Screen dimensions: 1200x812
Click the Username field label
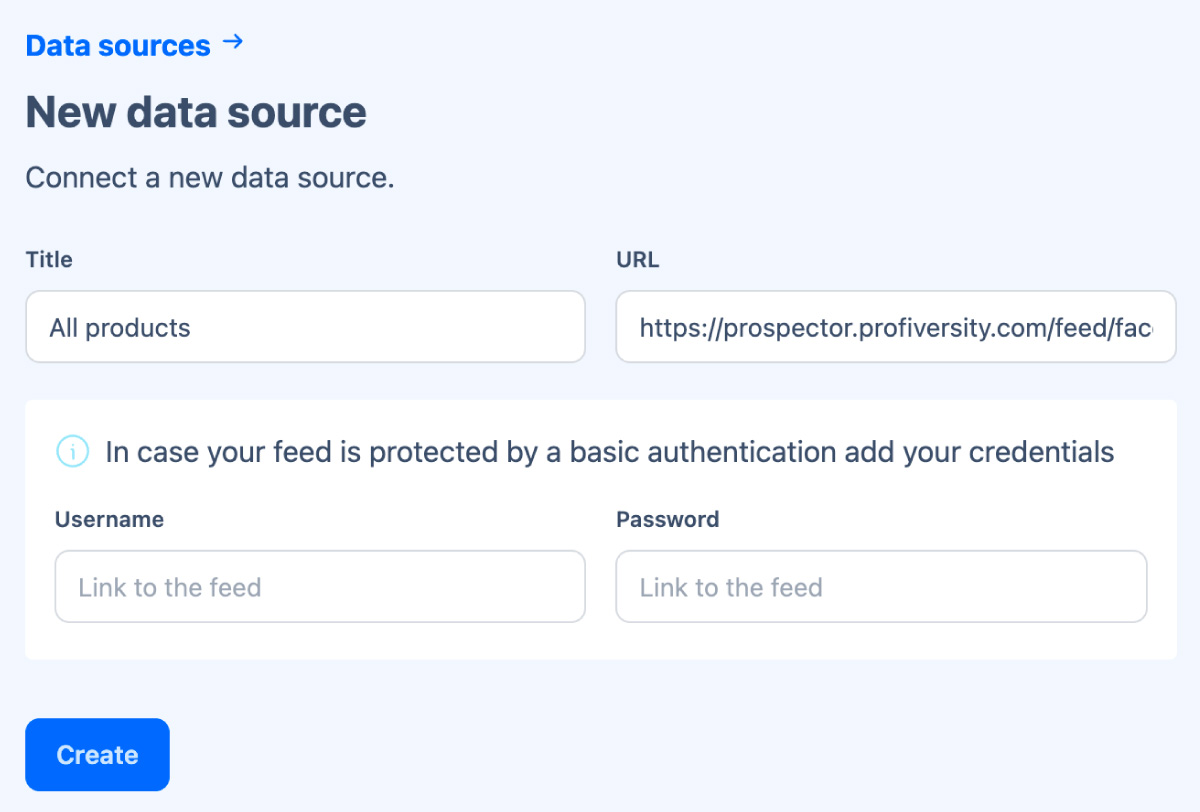(109, 520)
